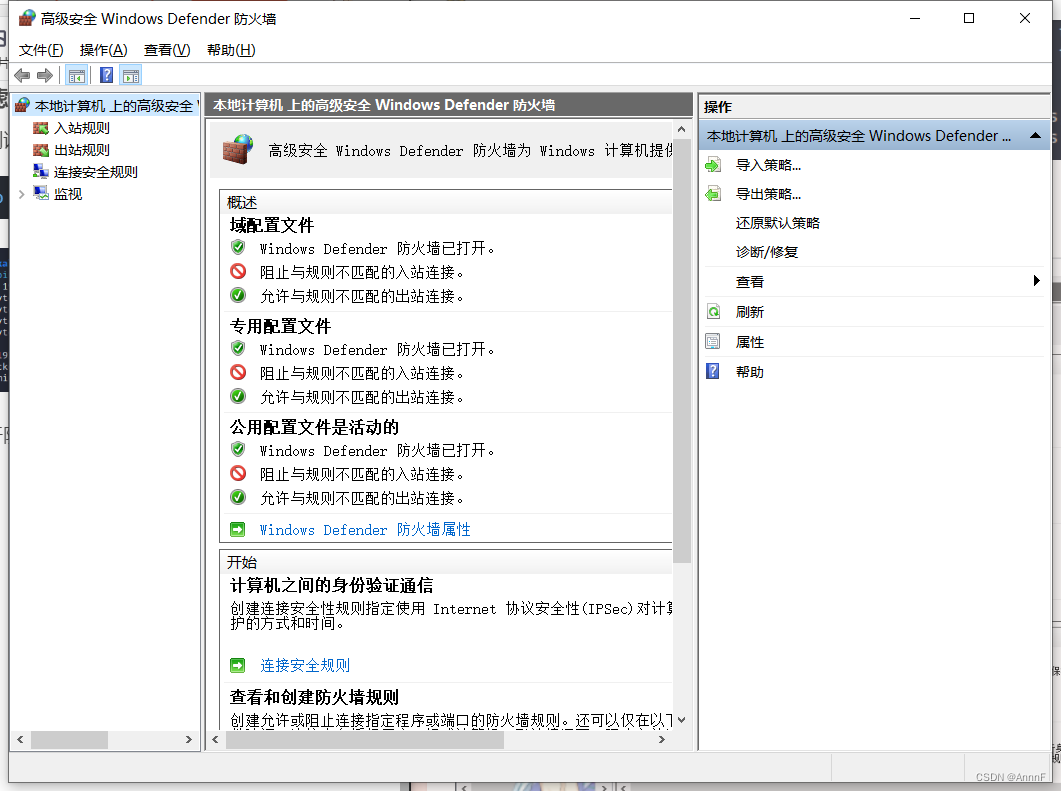Open the 查看(V) menu

[x=167, y=50]
